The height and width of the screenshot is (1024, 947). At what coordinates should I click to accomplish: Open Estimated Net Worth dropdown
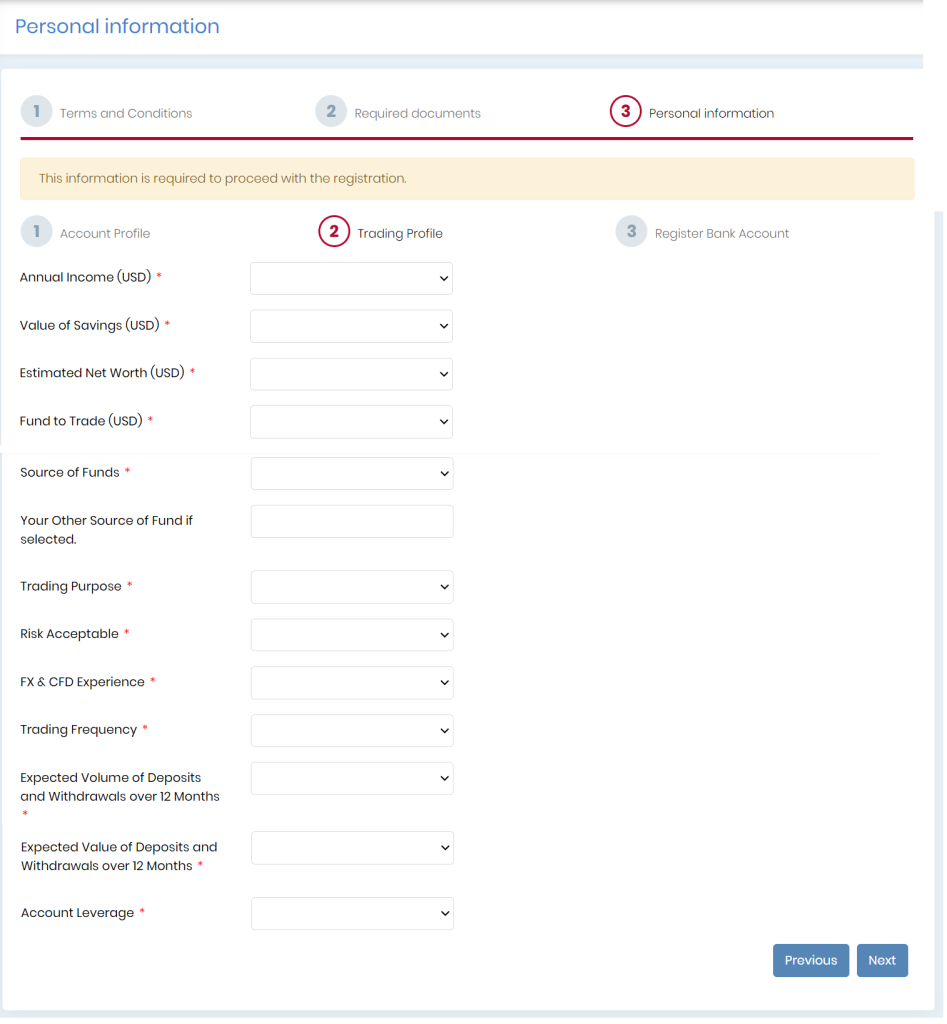coord(351,374)
